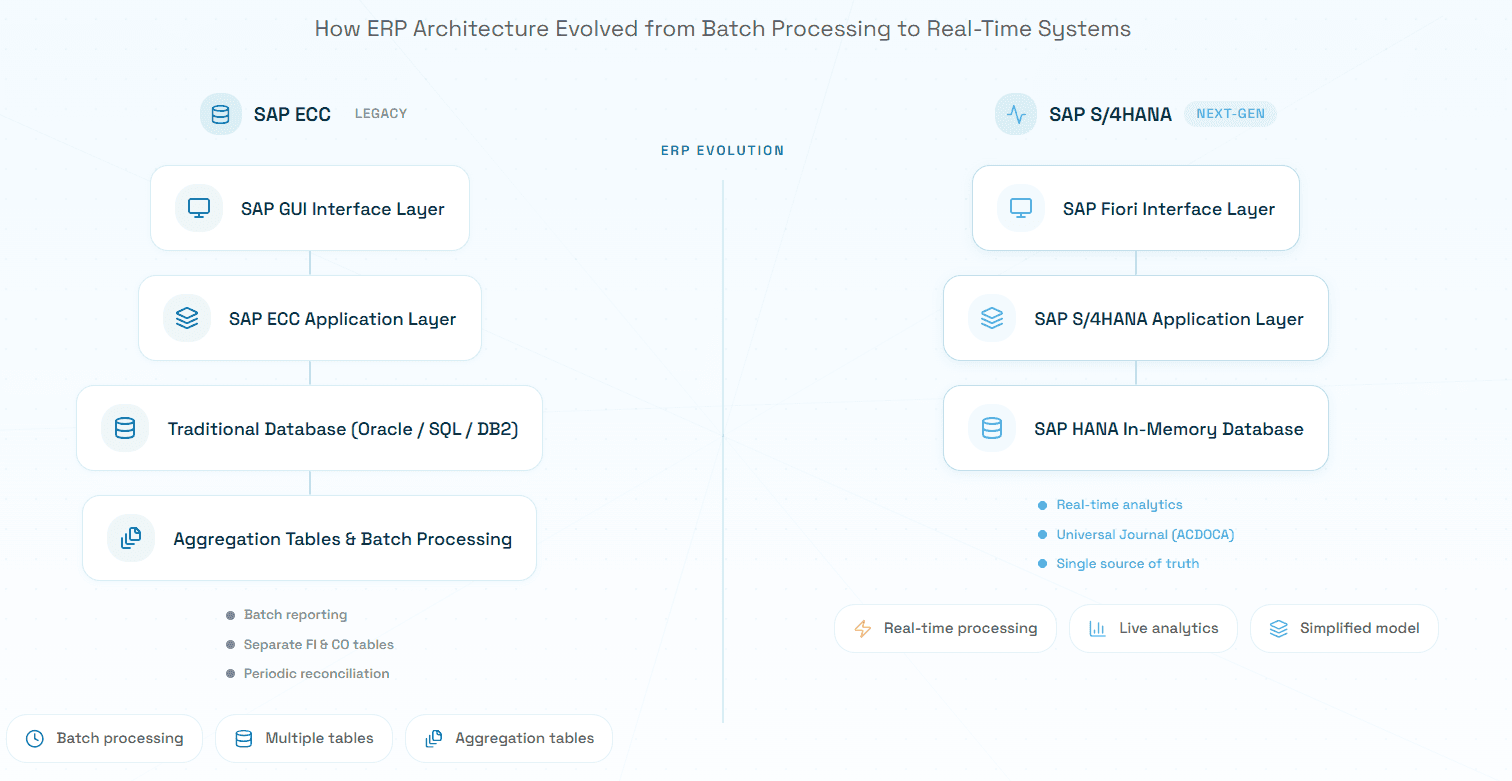Click the Live analytics chip
The image size is (1512, 781).
[x=1153, y=629]
